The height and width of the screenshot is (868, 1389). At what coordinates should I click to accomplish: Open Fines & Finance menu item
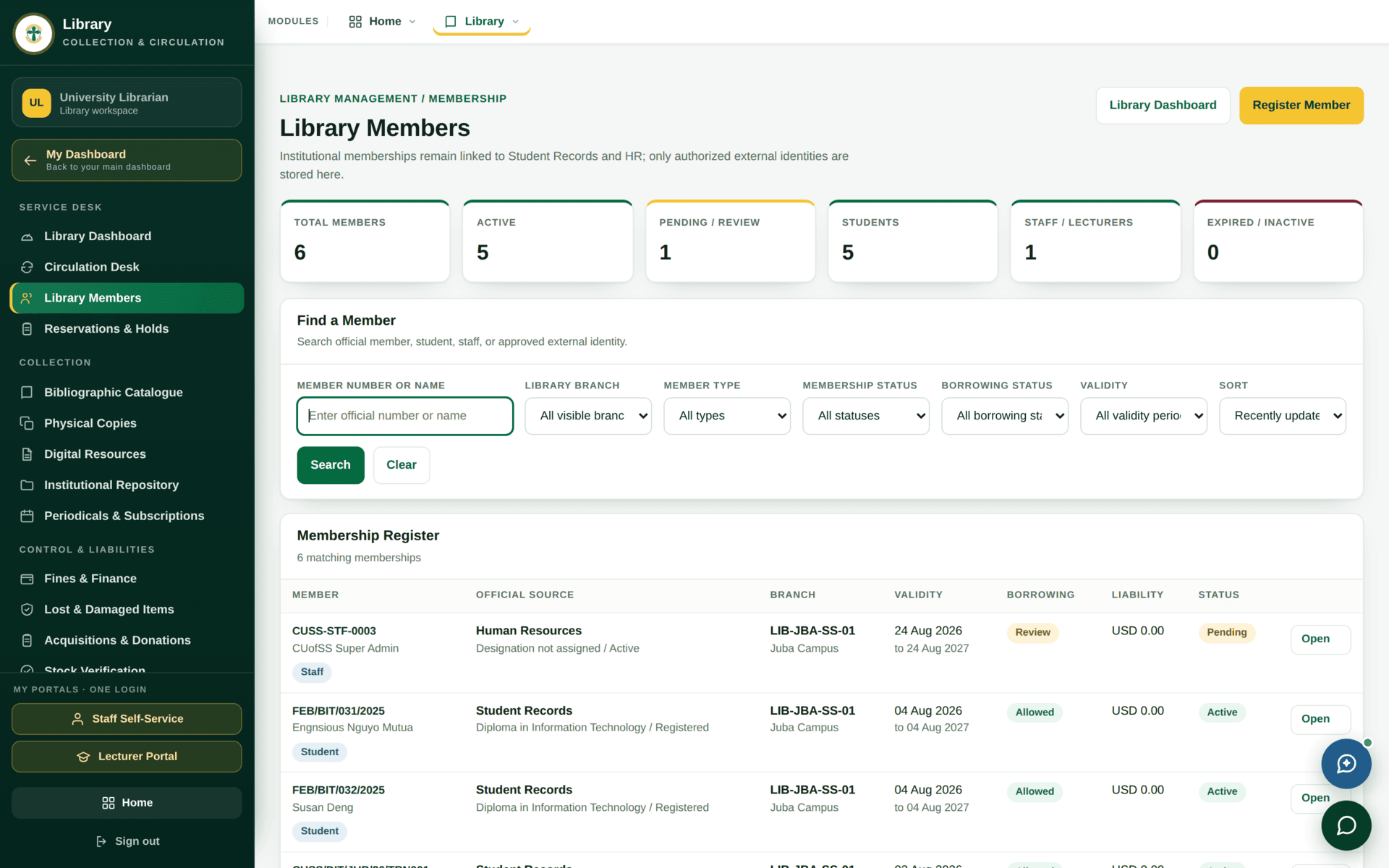click(127, 579)
